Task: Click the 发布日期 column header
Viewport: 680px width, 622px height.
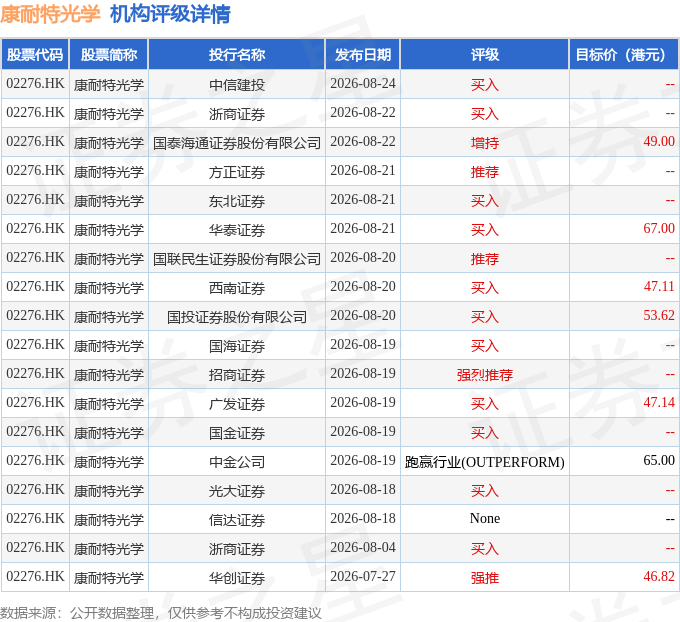Action: (363, 55)
